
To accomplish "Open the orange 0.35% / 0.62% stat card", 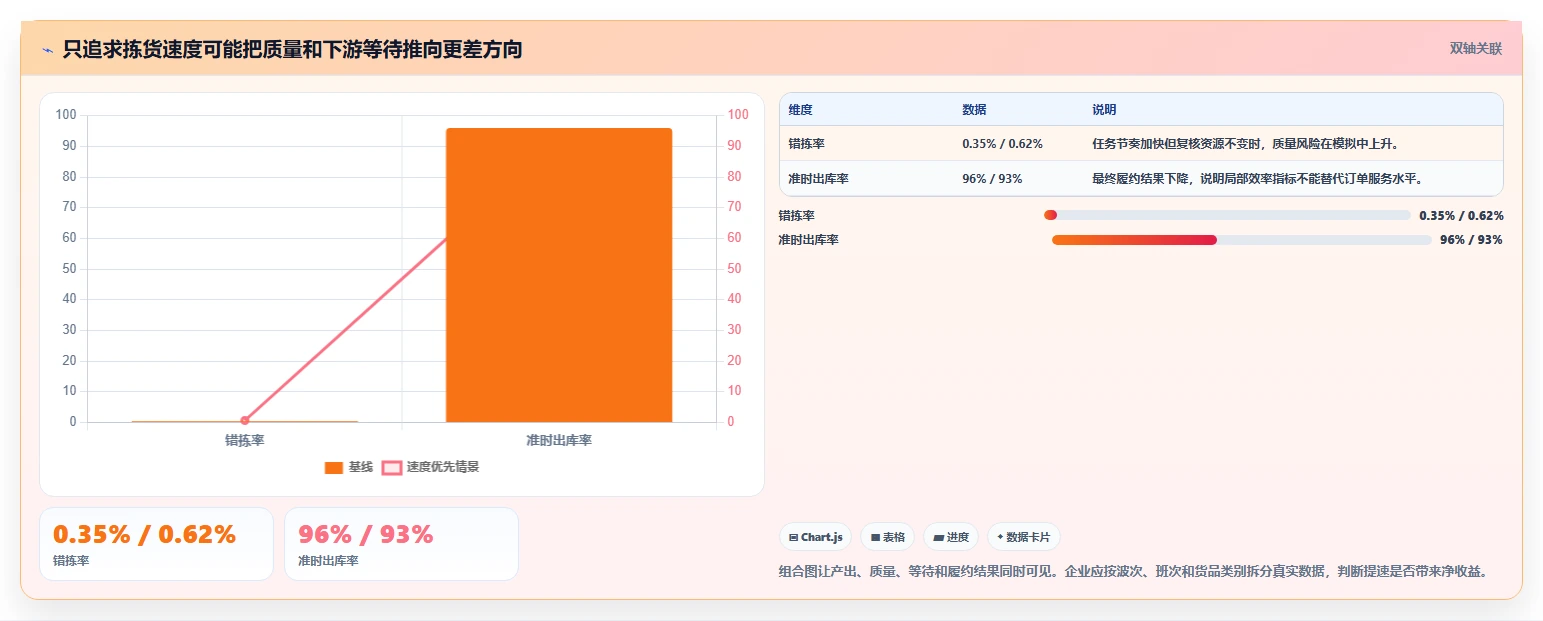I will click(x=156, y=544).
